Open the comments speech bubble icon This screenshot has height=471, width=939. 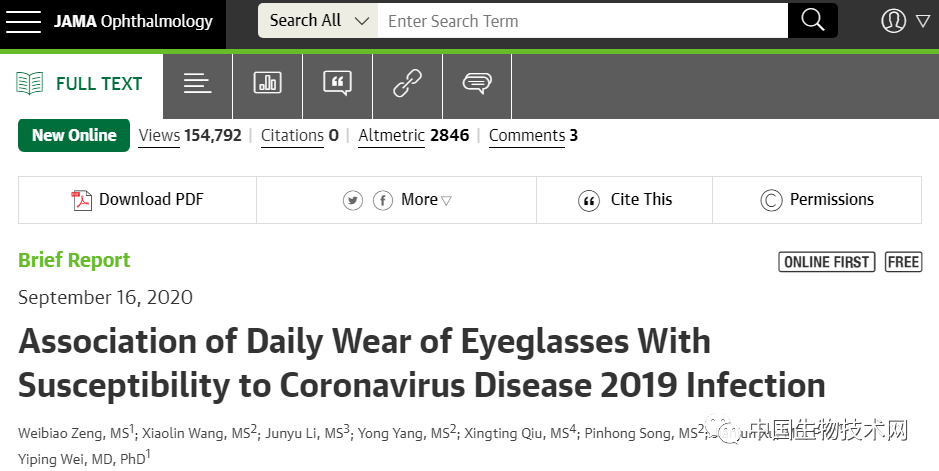[x=477, y=84]
